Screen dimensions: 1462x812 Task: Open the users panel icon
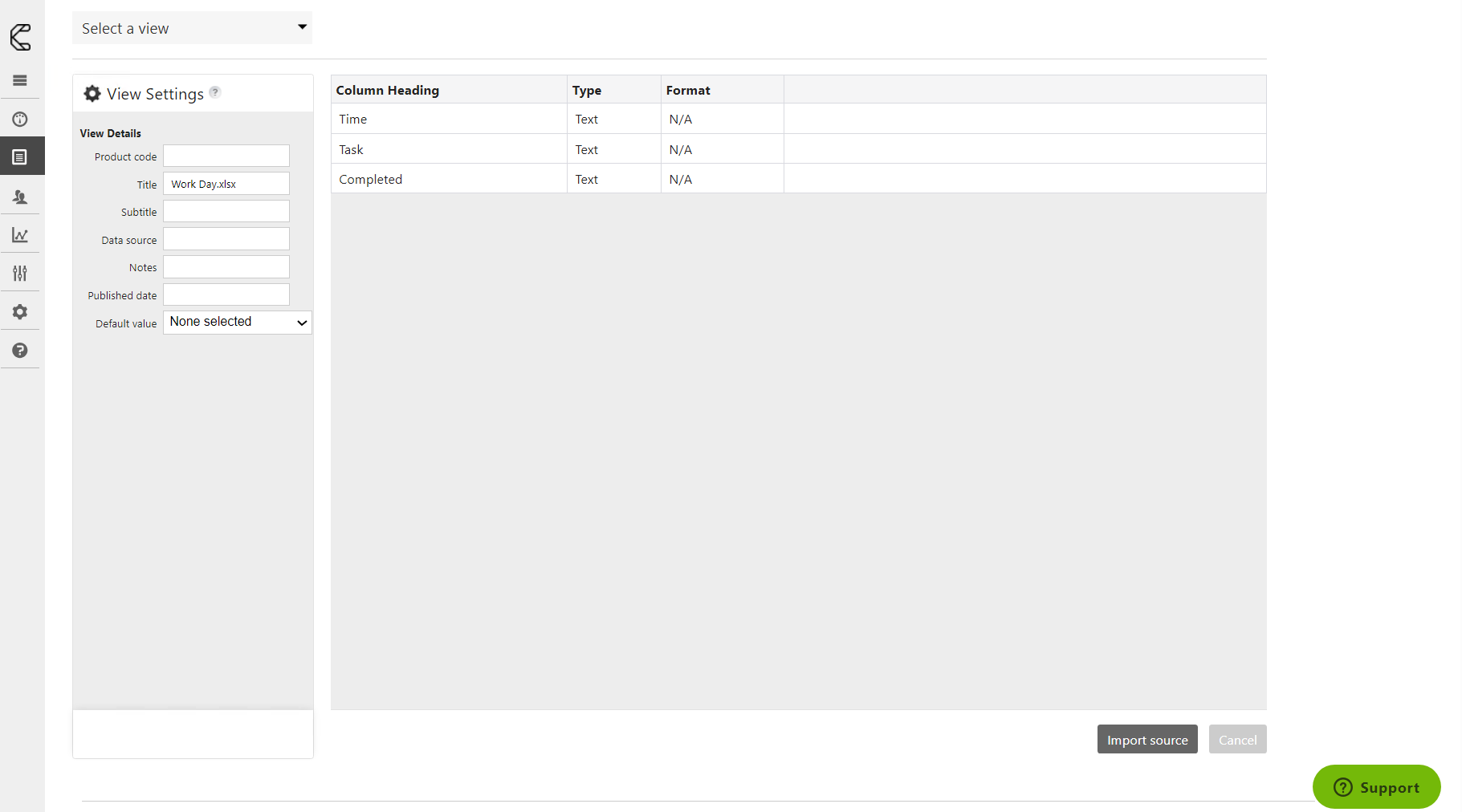pyautogui.click(x=20, y=197)
